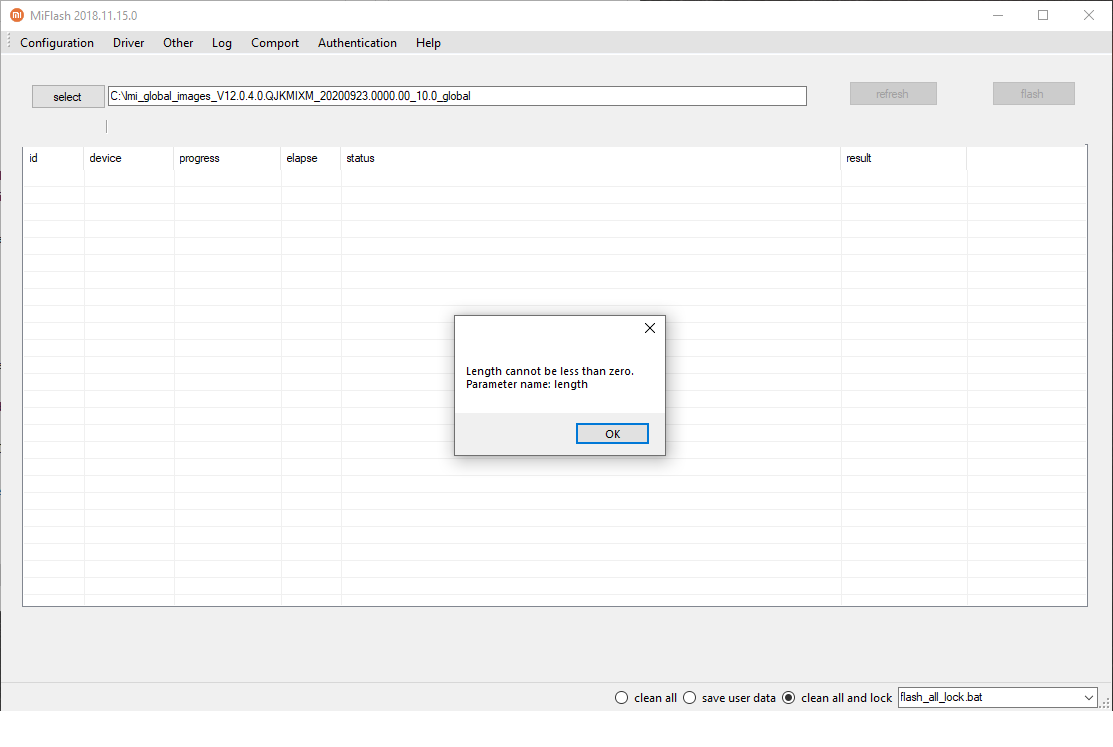Open the Other menu
This screenshot has width=1113, height=747.
coord(178,43)
